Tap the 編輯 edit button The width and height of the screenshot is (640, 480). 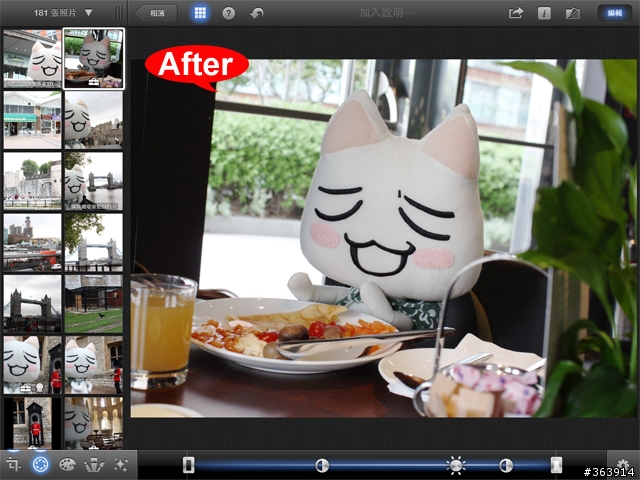click(x=615, y=13)
